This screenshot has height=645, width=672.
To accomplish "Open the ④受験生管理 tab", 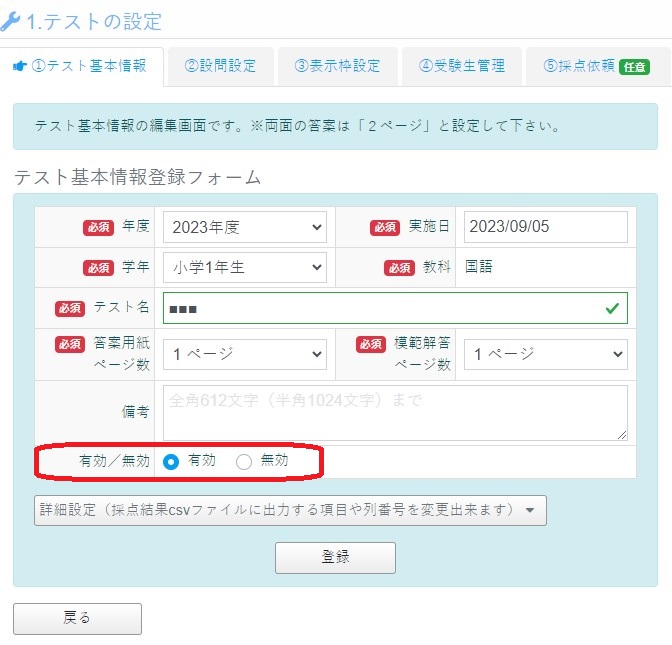I will (462, 67).
